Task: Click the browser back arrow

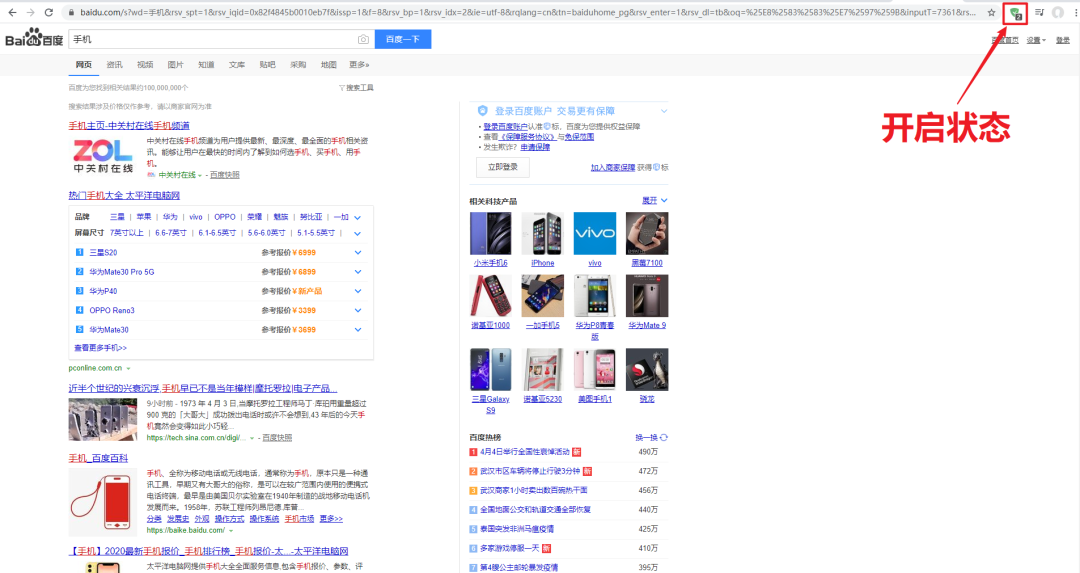Action: (x=12, y=12)
